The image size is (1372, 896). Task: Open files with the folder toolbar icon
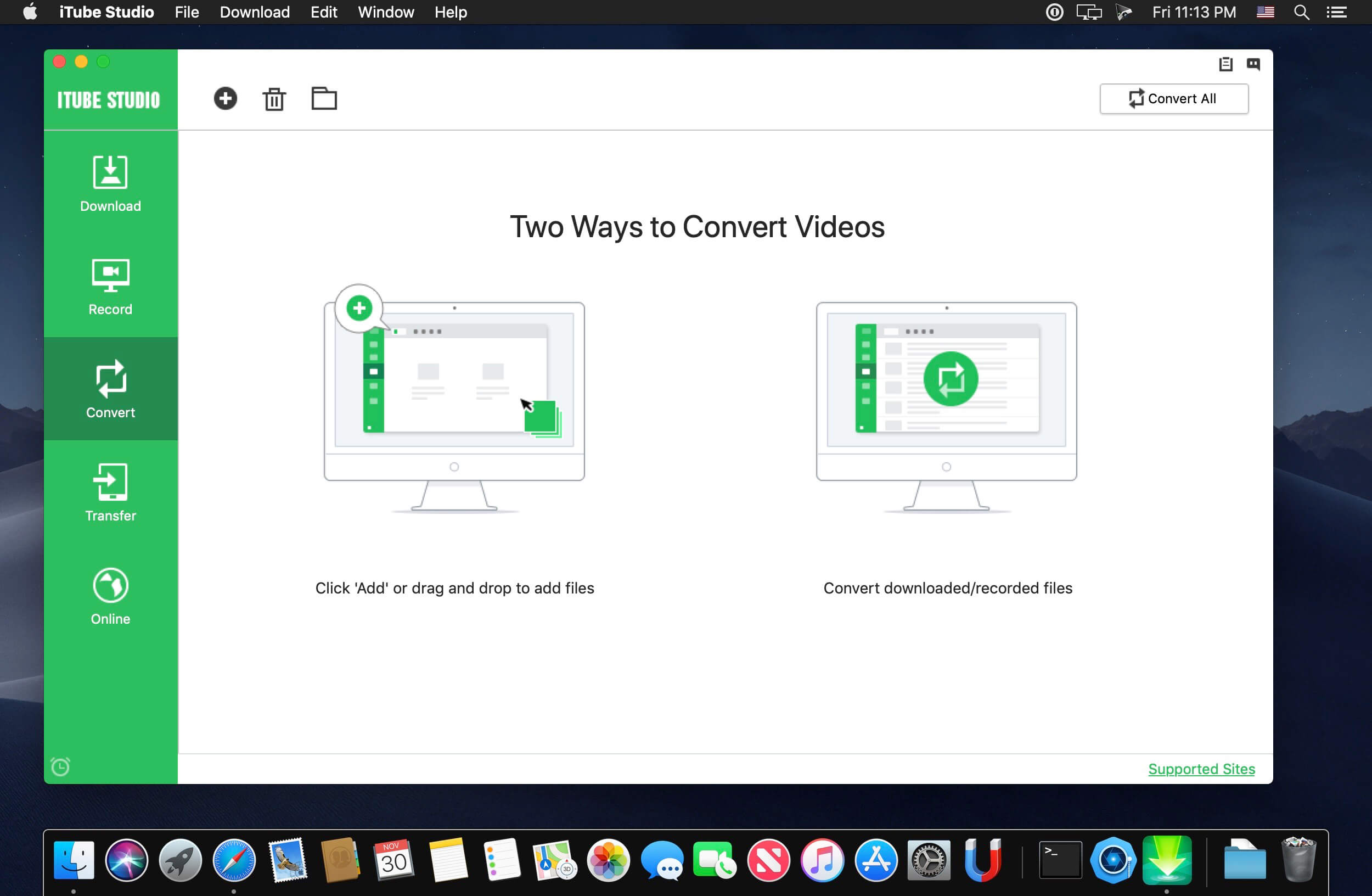point(324,98)
